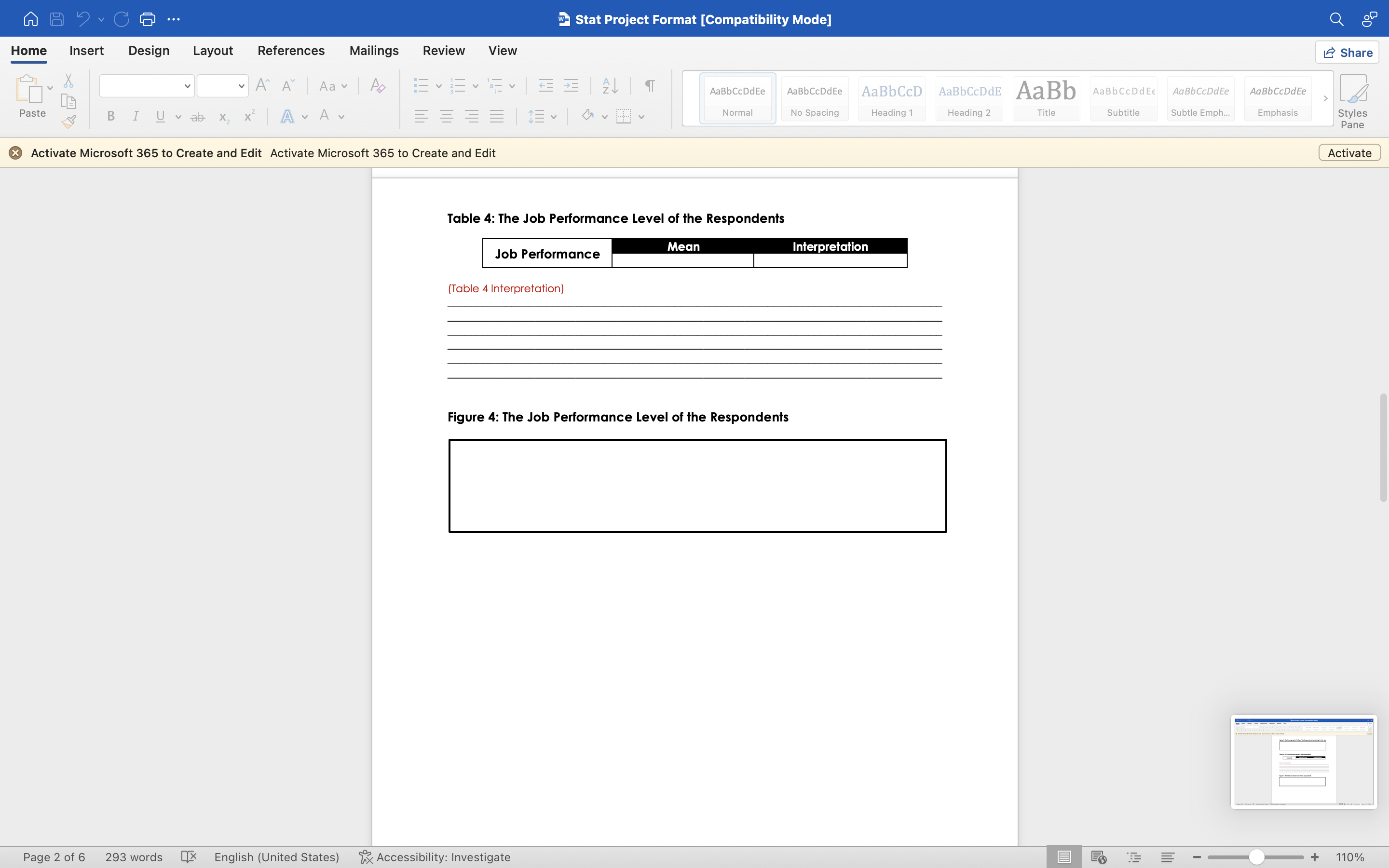Click the screenshot preview thumbnail
This screenshot has height=868, width=1389.
coord(1304,761)
